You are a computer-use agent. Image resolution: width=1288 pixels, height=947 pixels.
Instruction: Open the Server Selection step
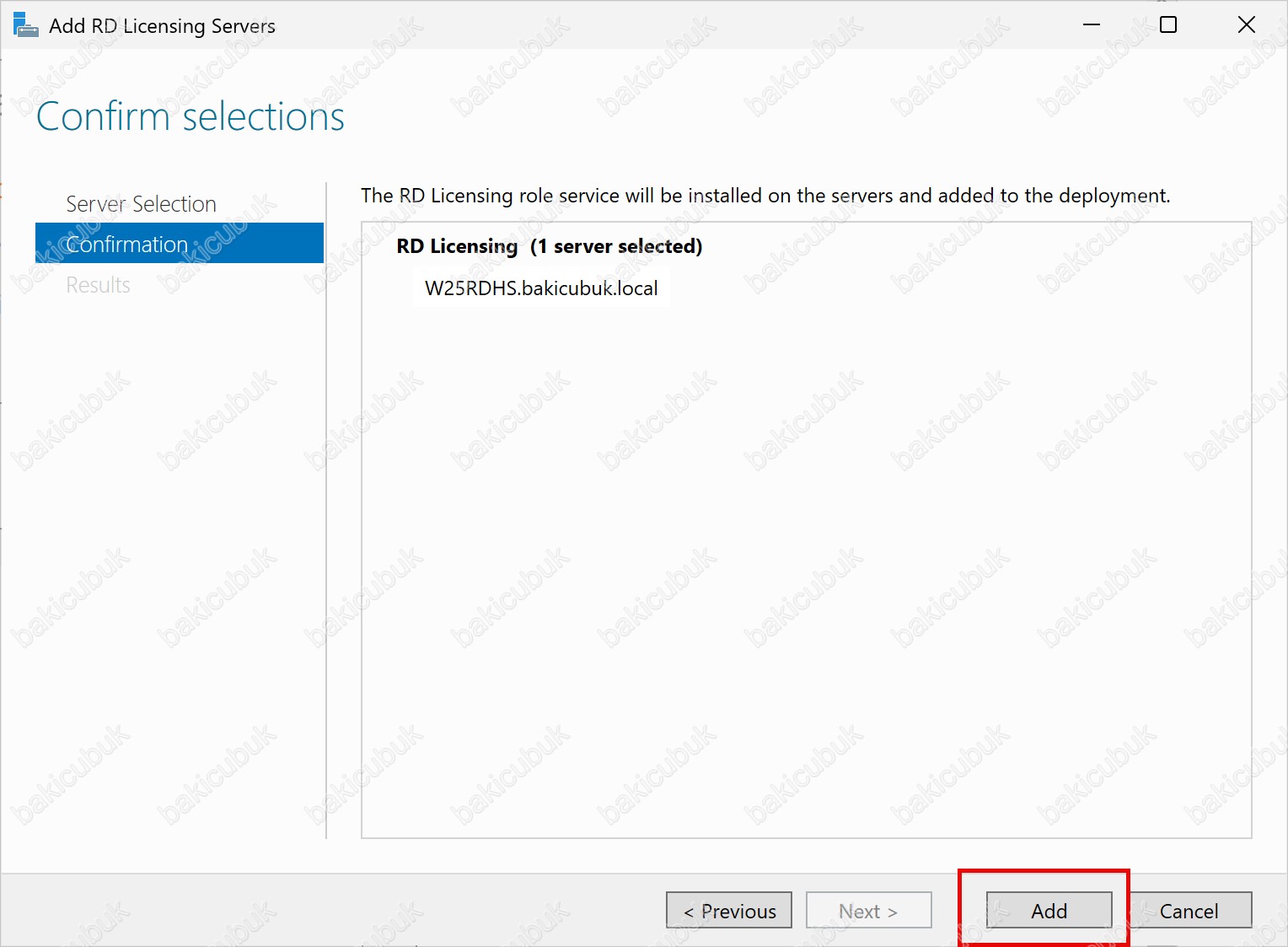coord(141,204)
